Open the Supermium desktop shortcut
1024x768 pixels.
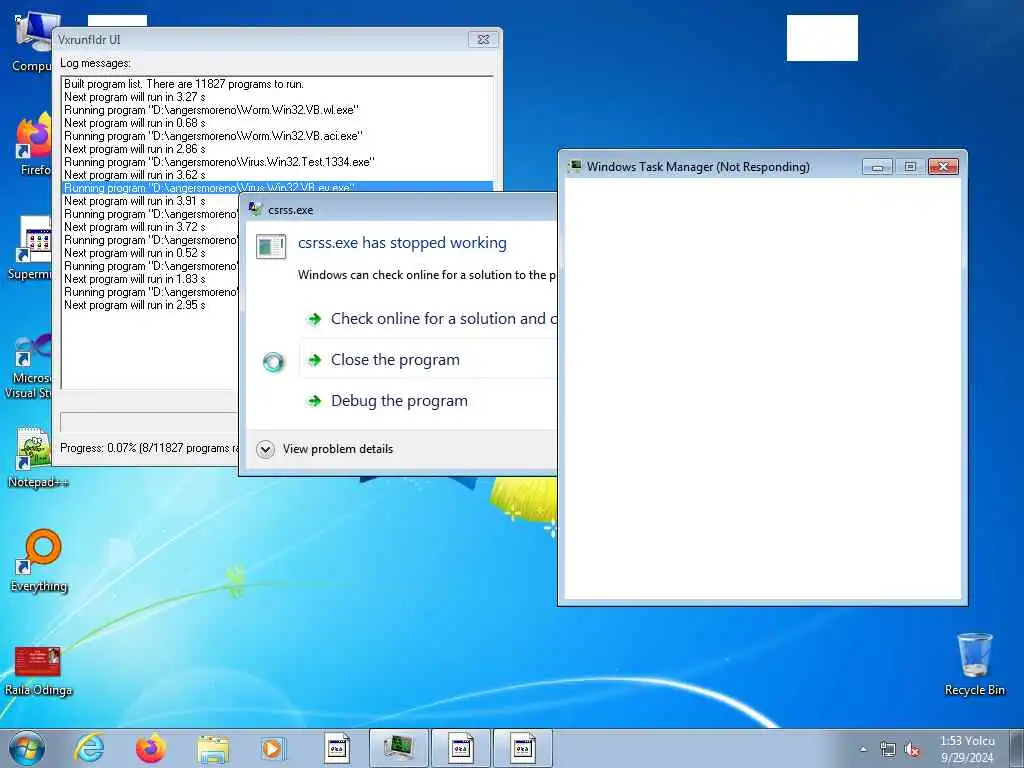33,248
